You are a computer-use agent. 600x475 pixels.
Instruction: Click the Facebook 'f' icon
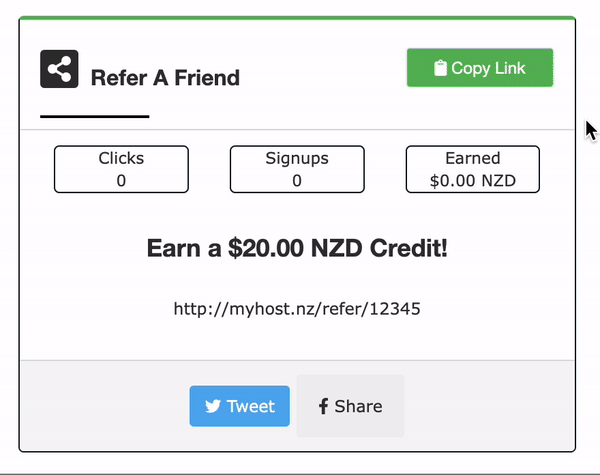pos(323,406)
